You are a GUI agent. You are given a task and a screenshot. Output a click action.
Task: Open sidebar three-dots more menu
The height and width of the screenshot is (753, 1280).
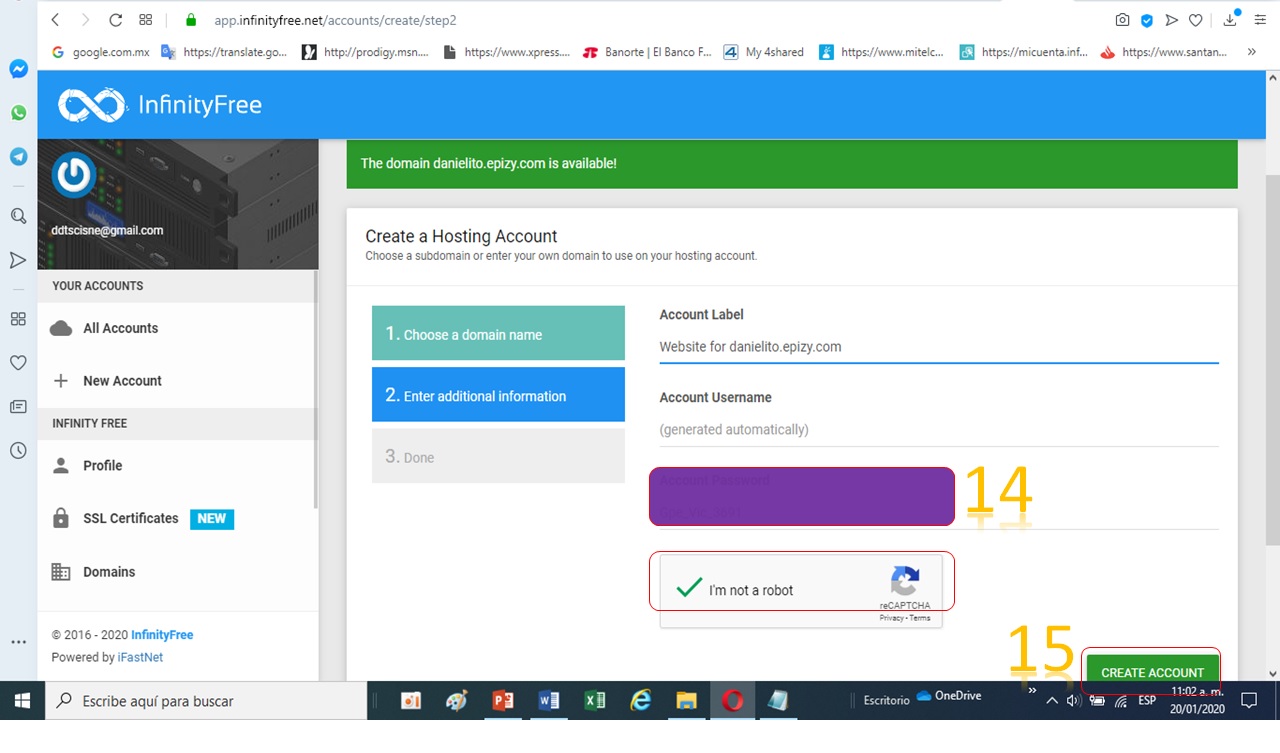click(18, 642)
